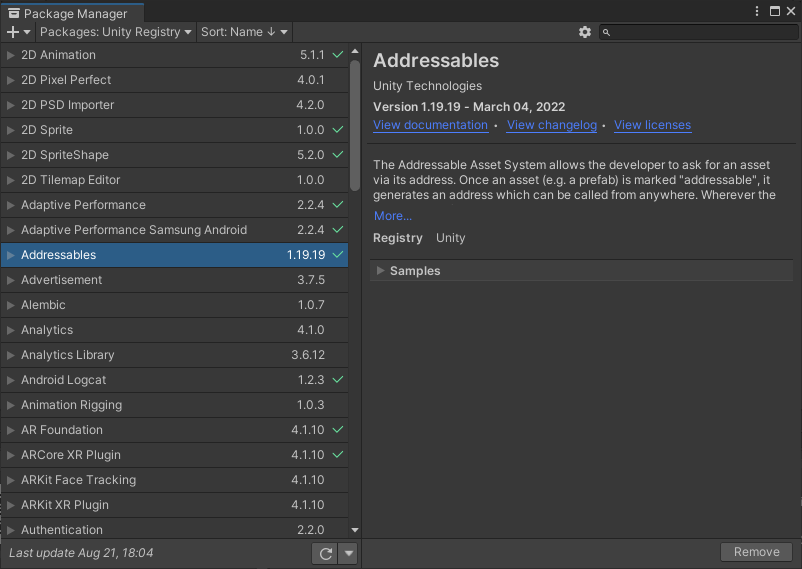Click the Registry Unity label
This screenshot has height=569, width=802.
(x=419, y=238)
